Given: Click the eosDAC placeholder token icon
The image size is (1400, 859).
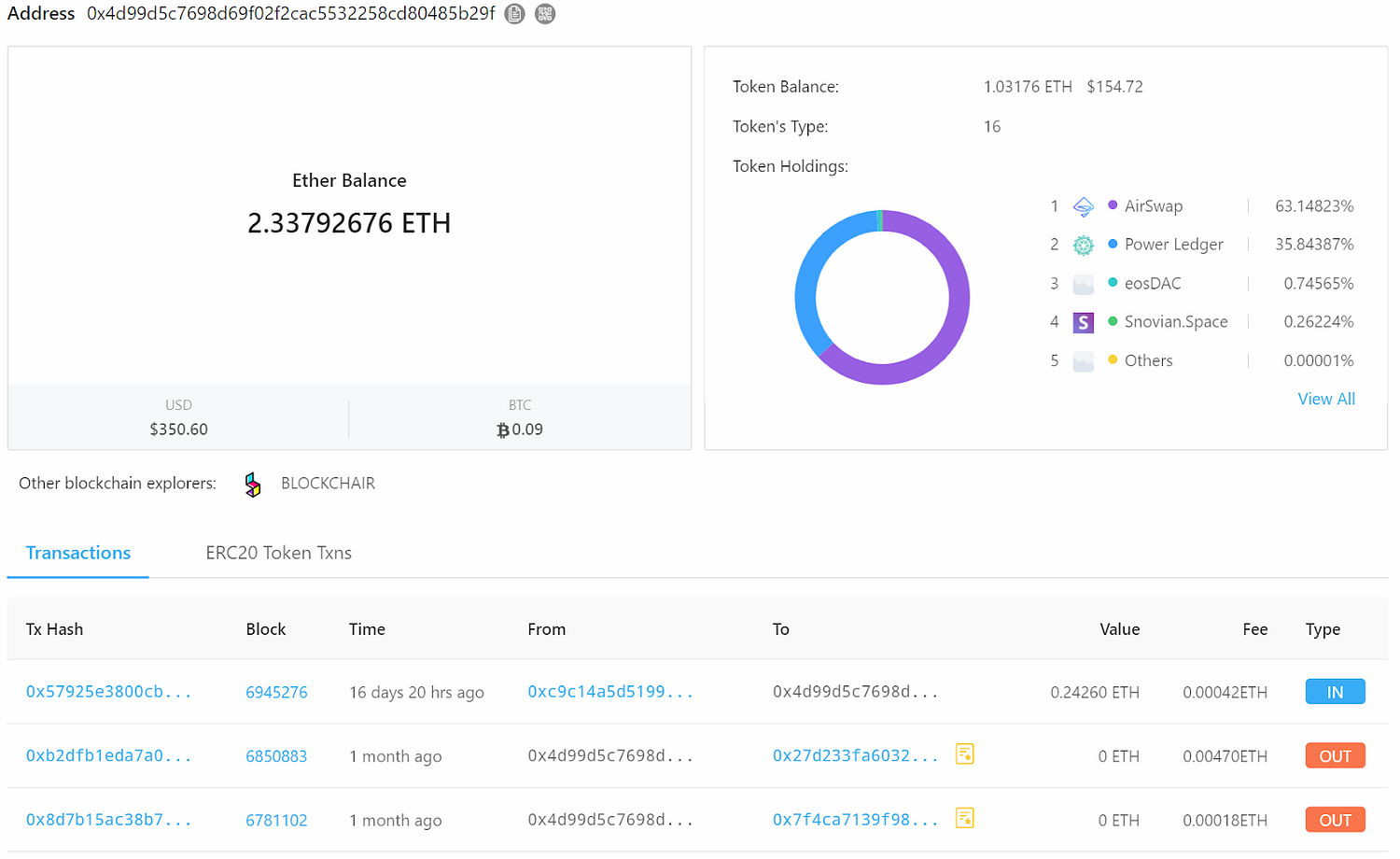Looking at the screenshot, I should coord(1083,284).
